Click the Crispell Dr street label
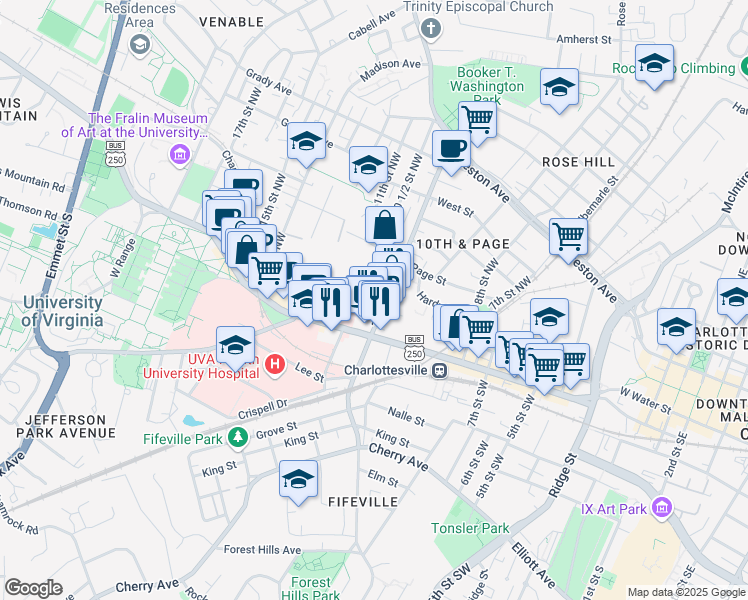The image size is (748, 600). 263,409
